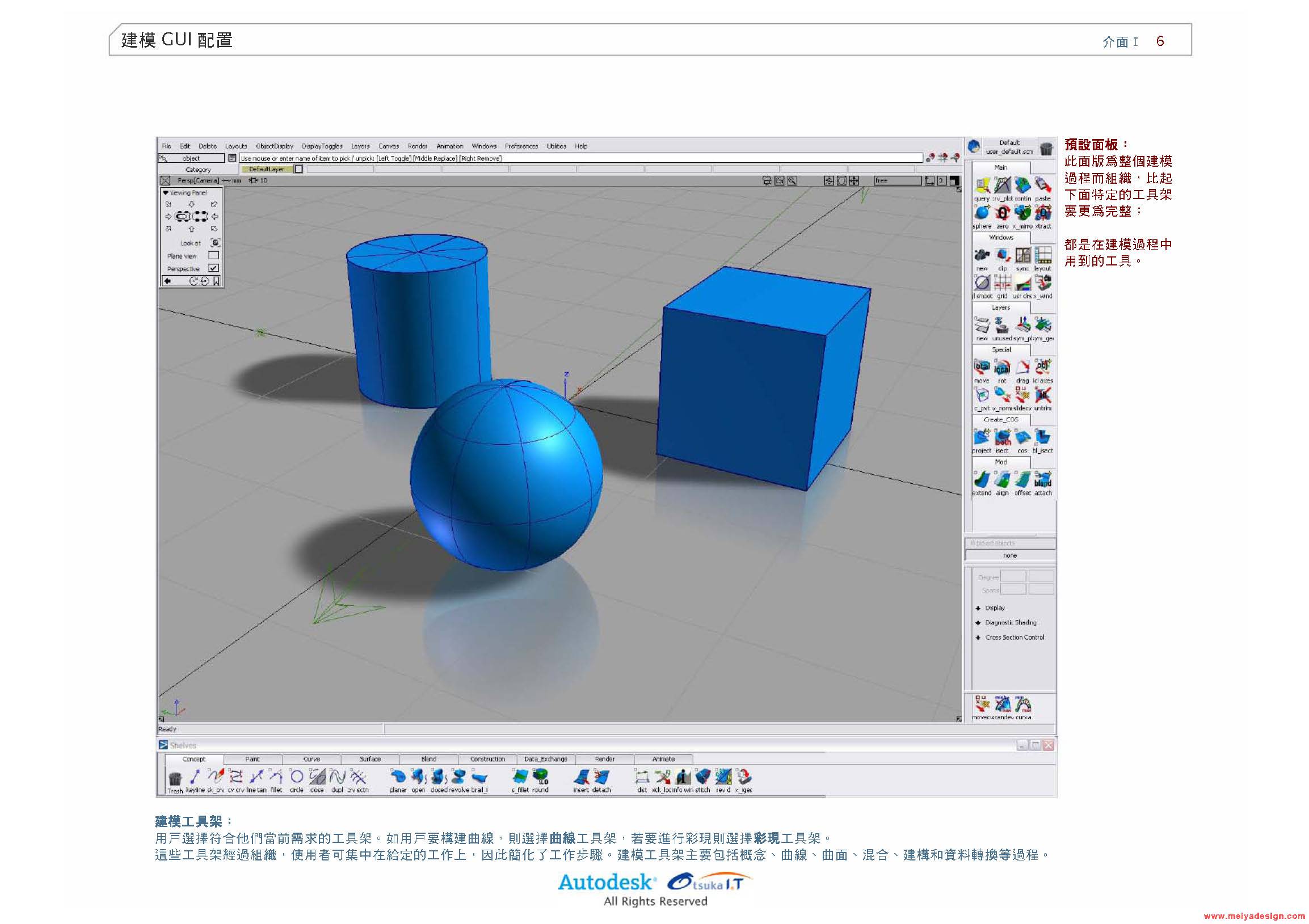
Task: Open the grid tool in Windows palette
Action: (1002, 282)
